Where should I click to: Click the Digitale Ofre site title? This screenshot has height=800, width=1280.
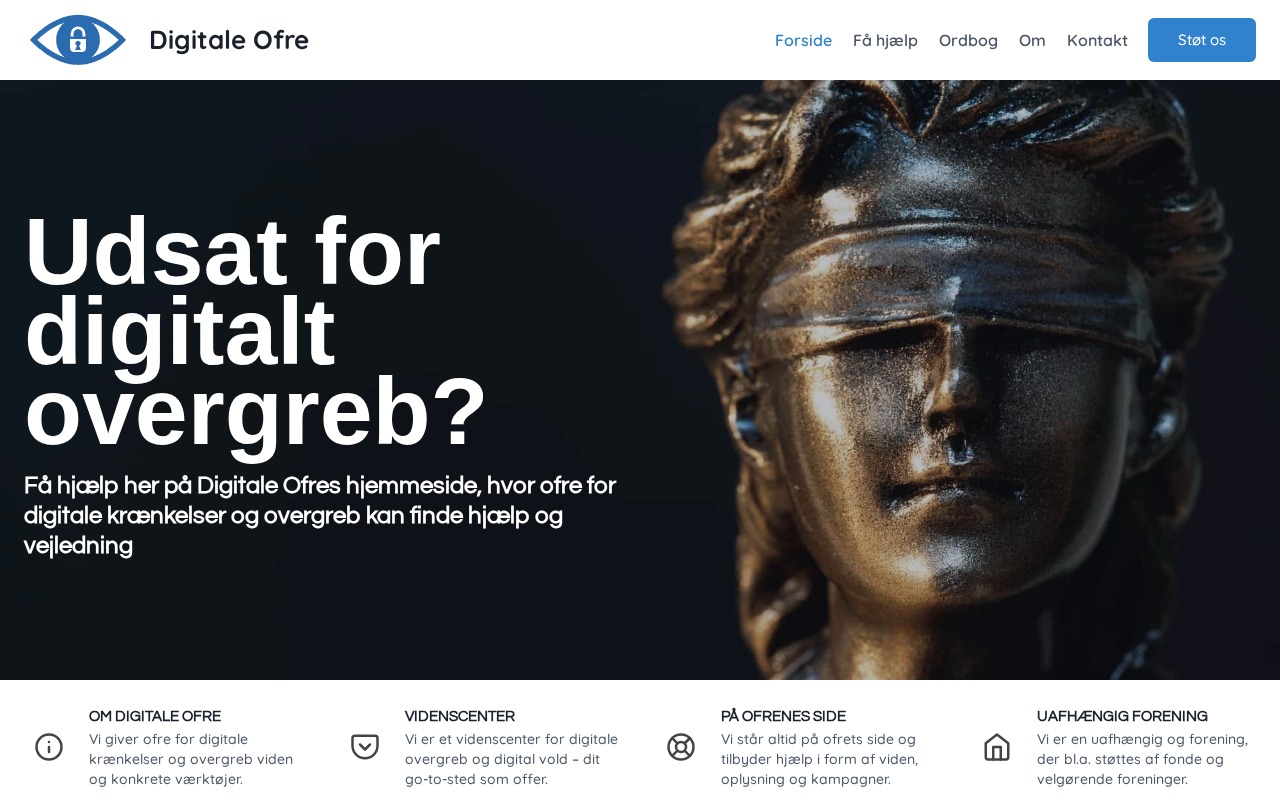pyautogui.click(x=229, y=40)
